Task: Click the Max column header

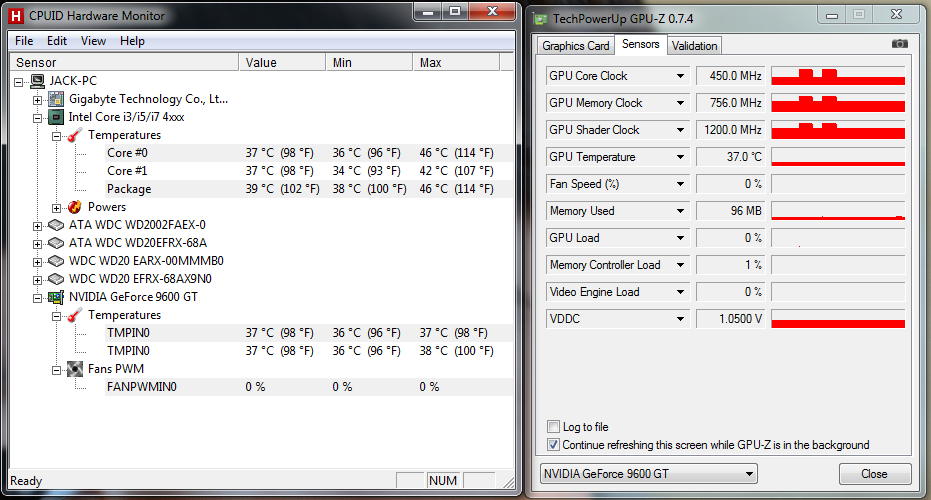Action: (x=456, y=62)
